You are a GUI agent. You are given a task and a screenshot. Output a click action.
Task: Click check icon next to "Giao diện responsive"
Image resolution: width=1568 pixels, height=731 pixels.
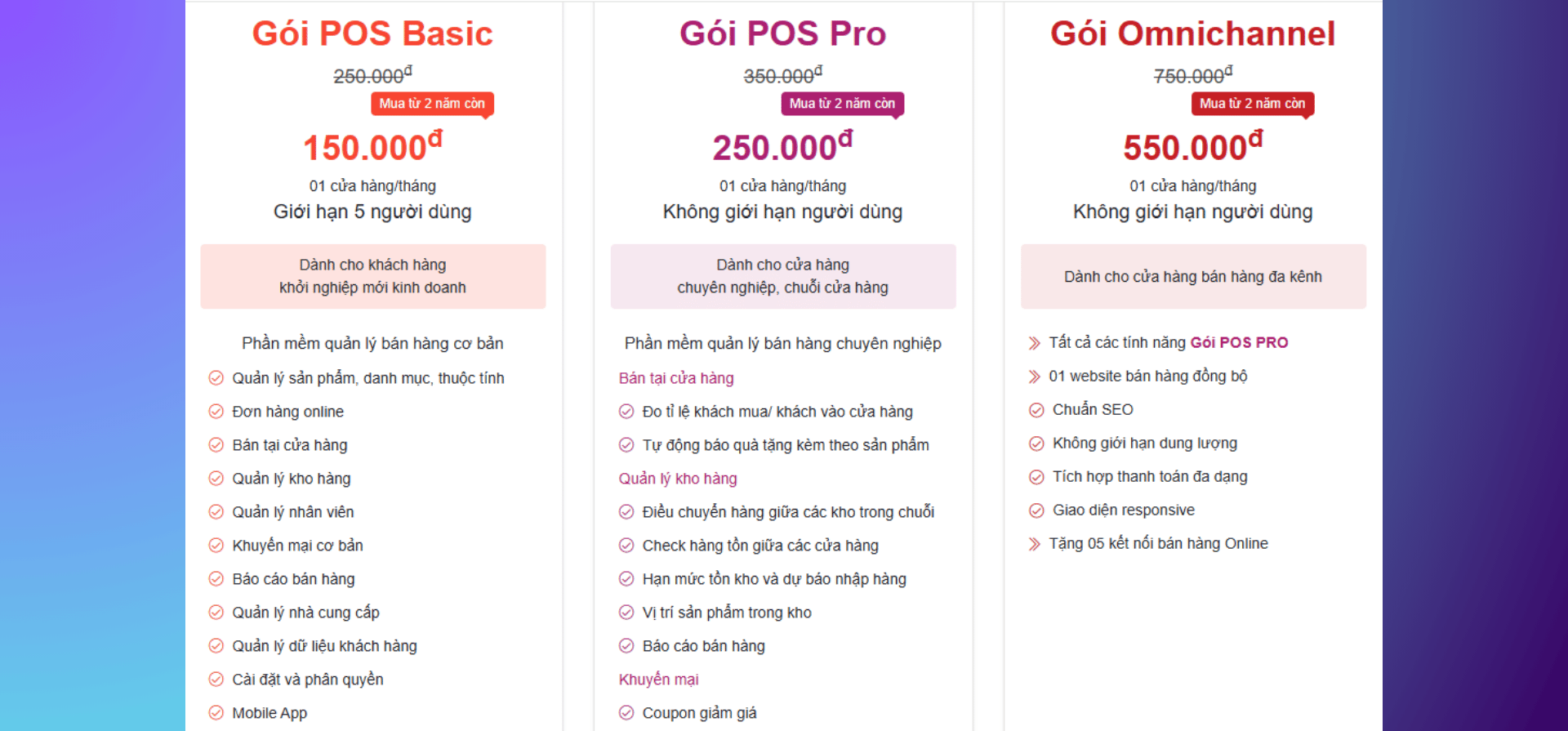1036,510
